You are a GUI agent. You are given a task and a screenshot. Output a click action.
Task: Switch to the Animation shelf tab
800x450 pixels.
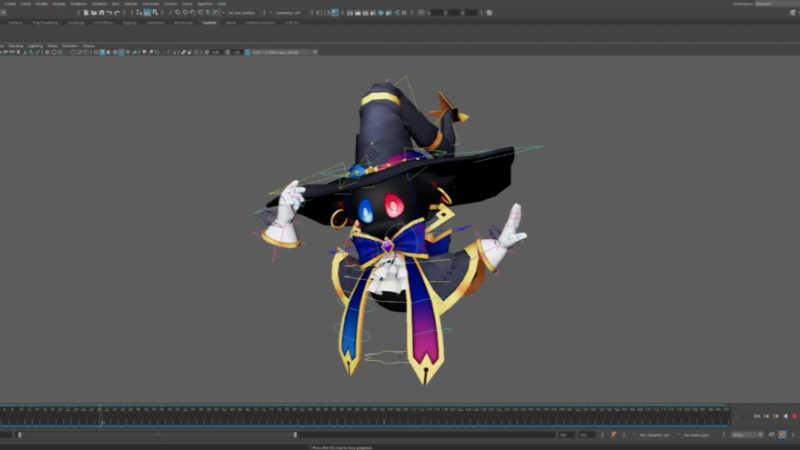click(156, 22)
